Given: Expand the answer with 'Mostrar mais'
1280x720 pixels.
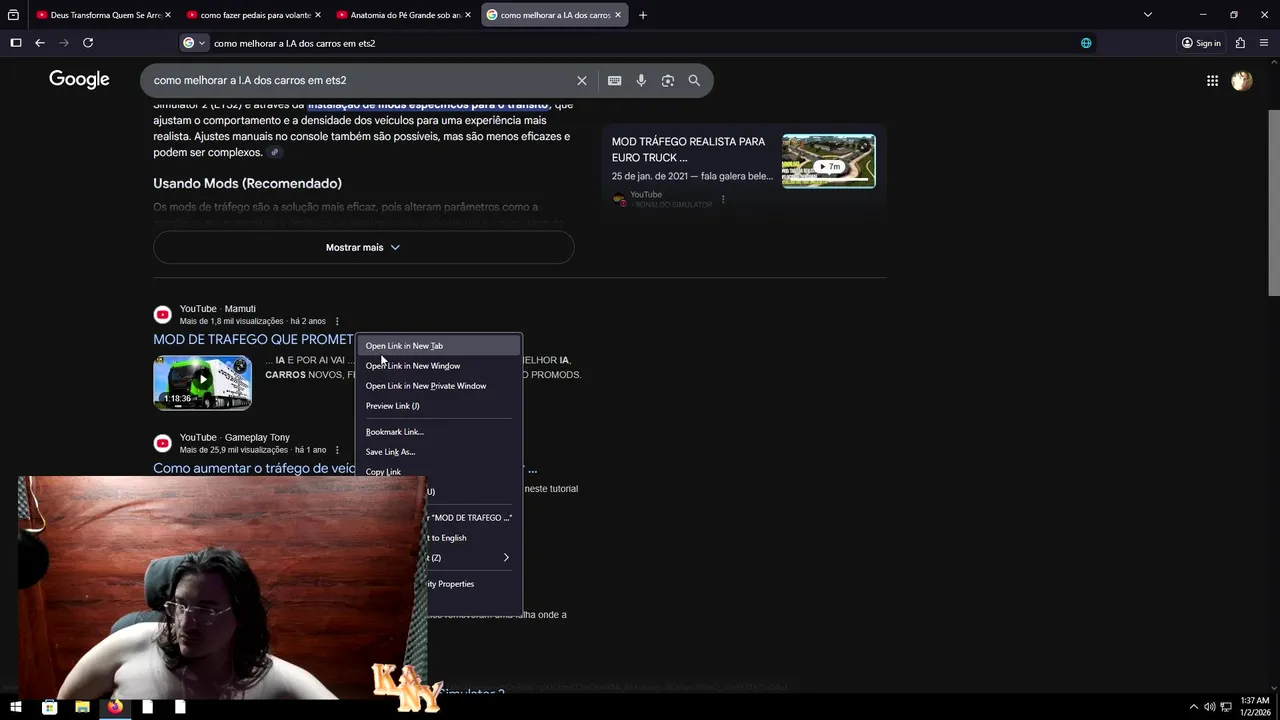Looking at the screenshot, I should (363, 247).
